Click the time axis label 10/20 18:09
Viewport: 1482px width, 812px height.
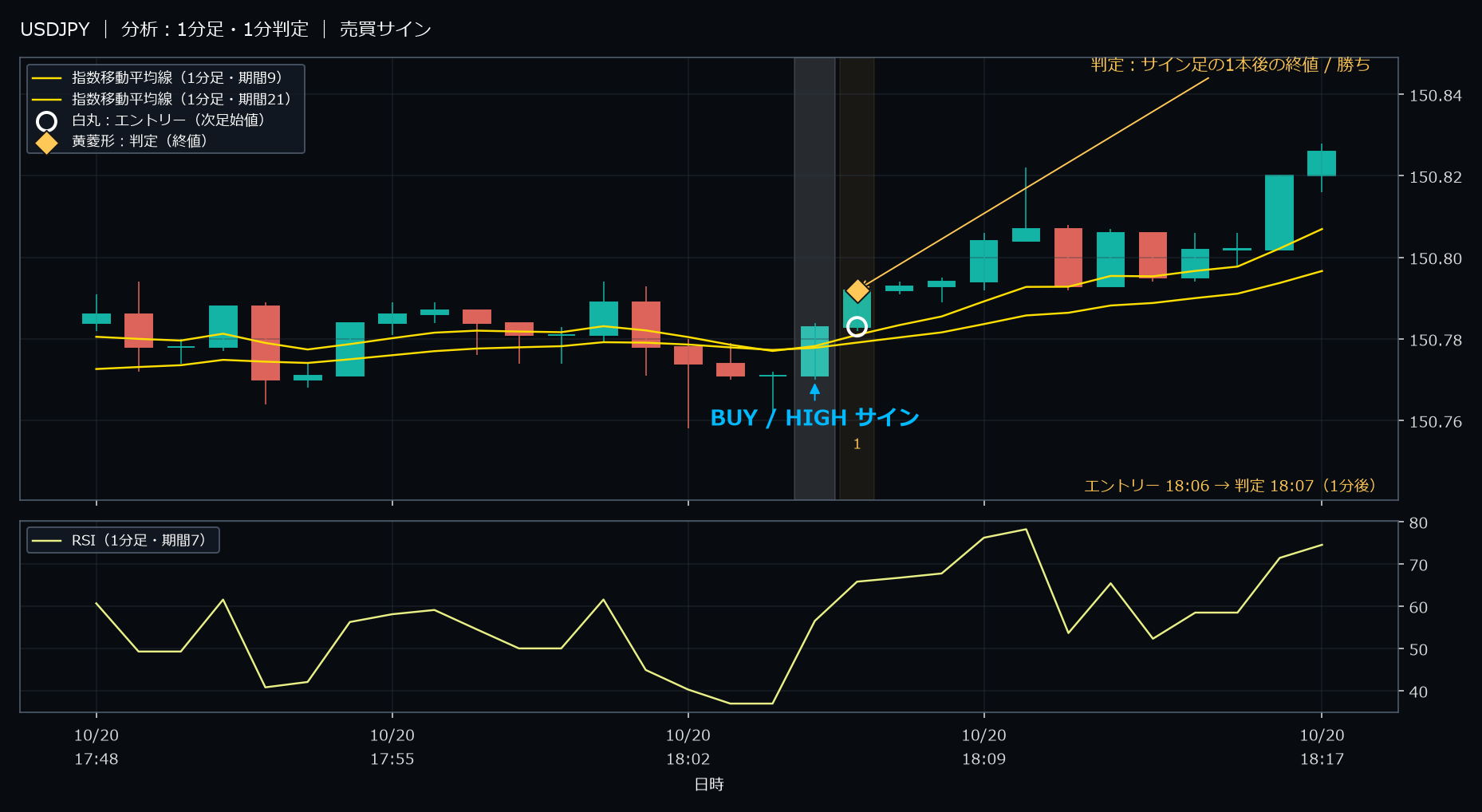(x=984, y=747)
